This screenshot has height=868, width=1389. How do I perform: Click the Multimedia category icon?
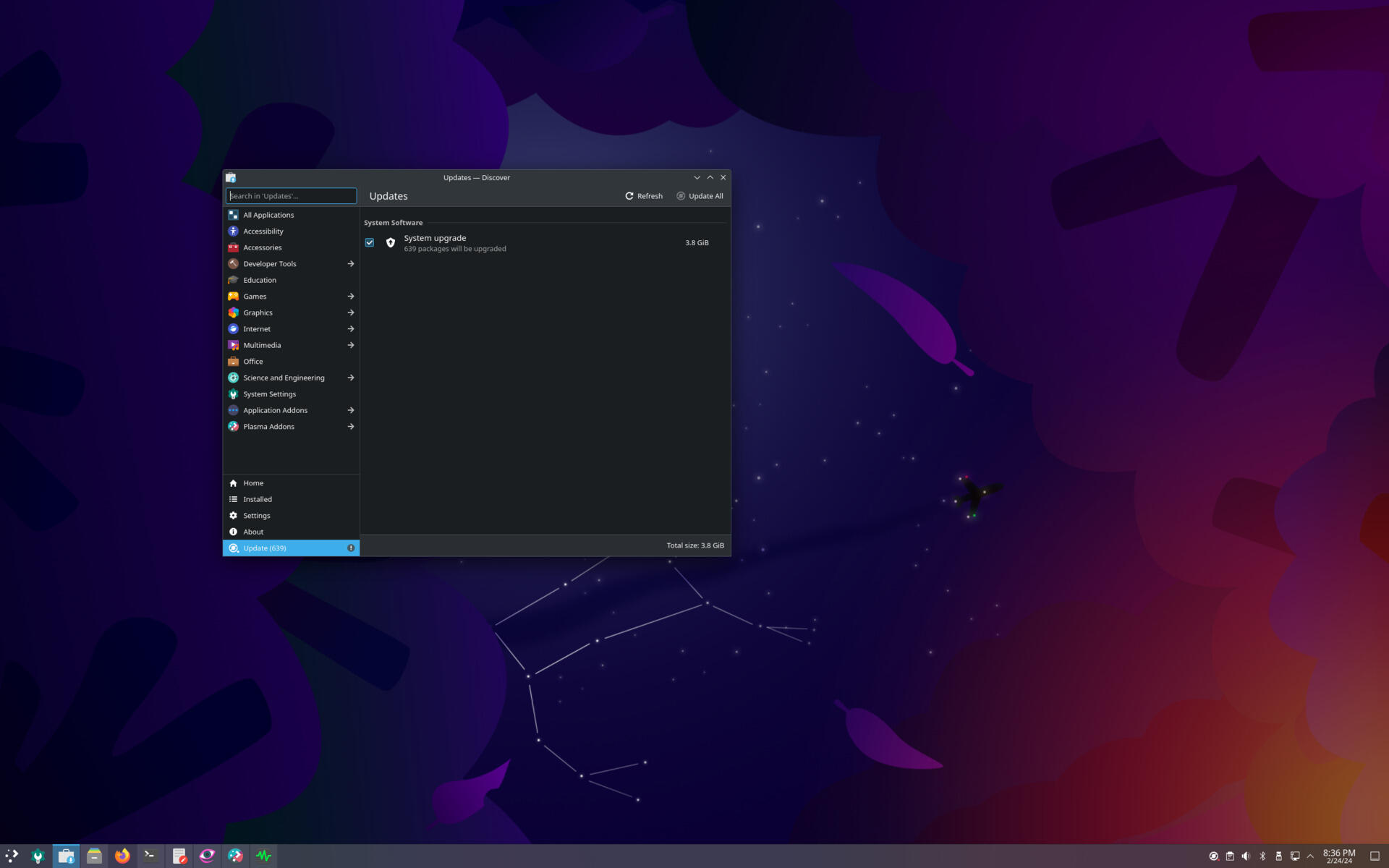point(233,345)
